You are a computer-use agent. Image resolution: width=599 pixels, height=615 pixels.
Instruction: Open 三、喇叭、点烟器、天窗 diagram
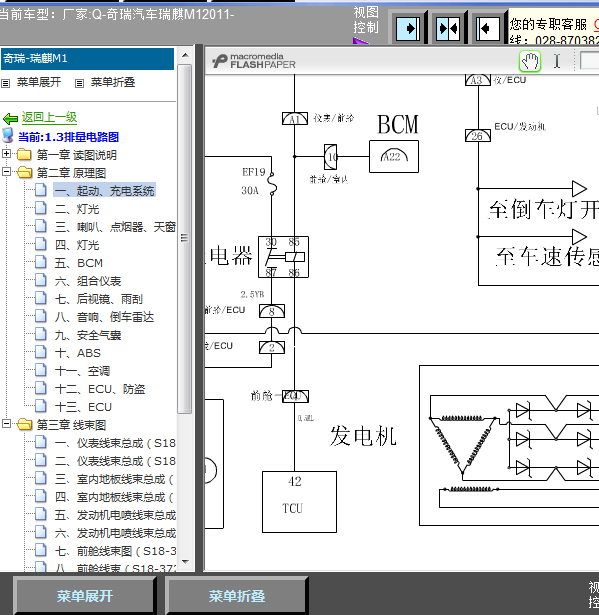(115, 227)
